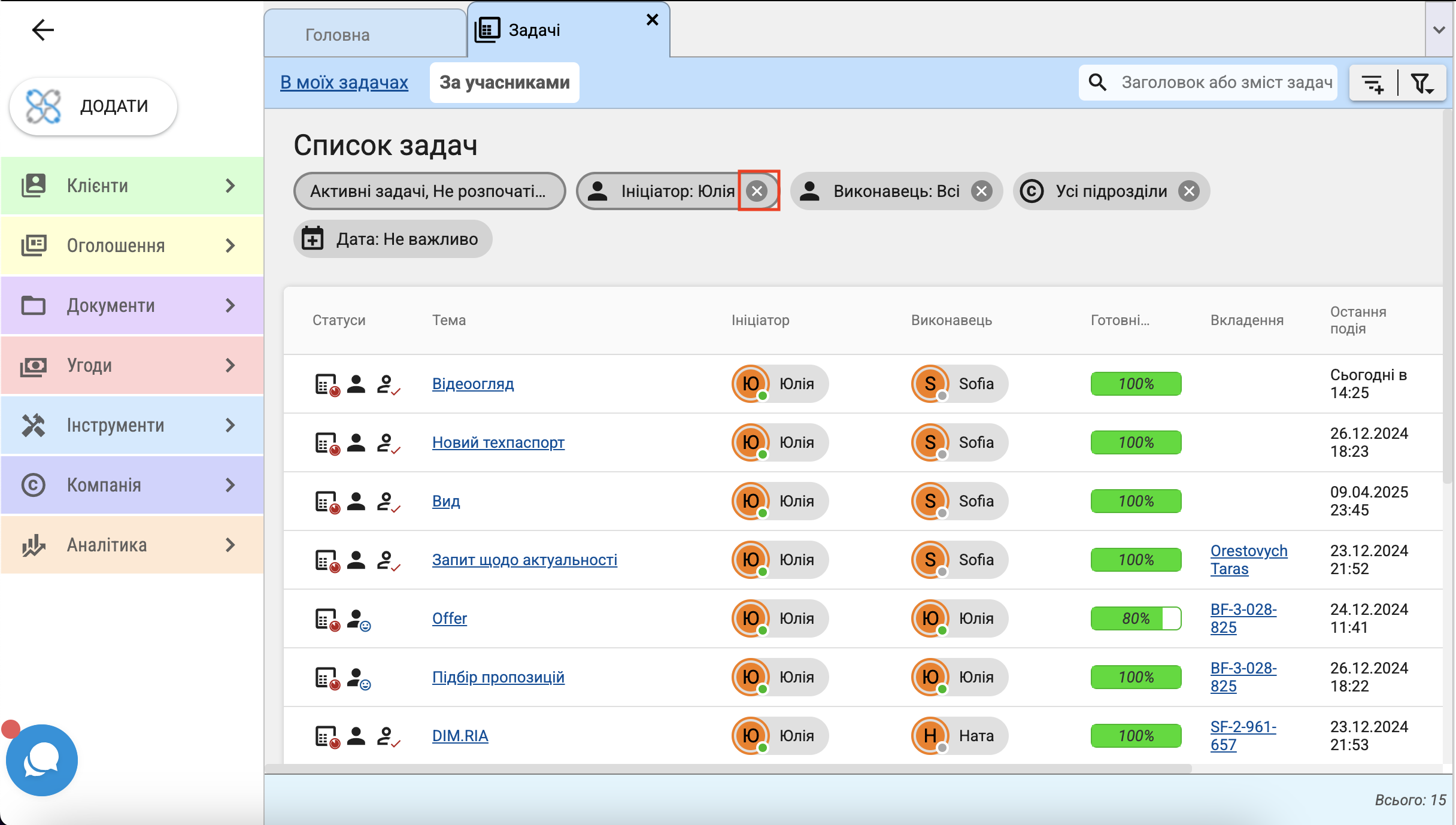This screenshot has height=825, width=1456.
Task: Open В моїх задачах view
Action: coord(344,82)
